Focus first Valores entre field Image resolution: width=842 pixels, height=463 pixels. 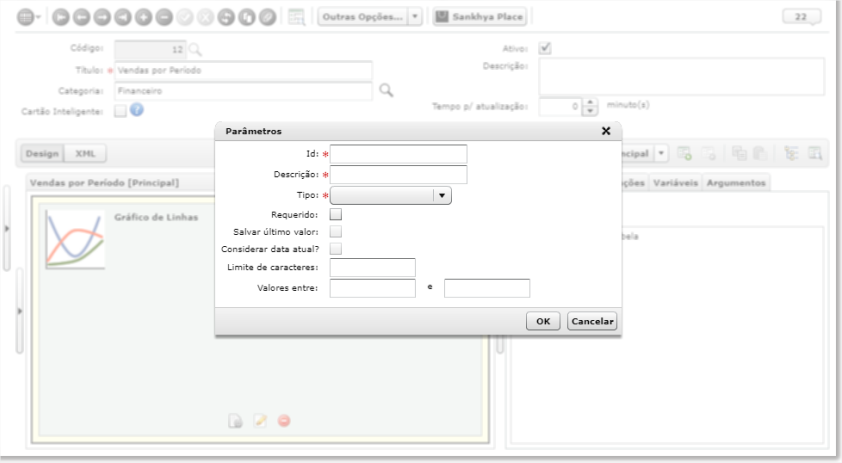[x=373, y=288]
